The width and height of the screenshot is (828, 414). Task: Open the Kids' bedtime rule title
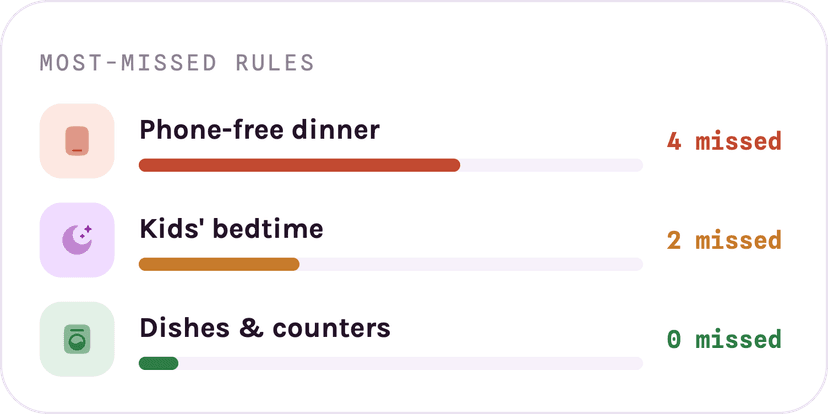coord(231,229)
